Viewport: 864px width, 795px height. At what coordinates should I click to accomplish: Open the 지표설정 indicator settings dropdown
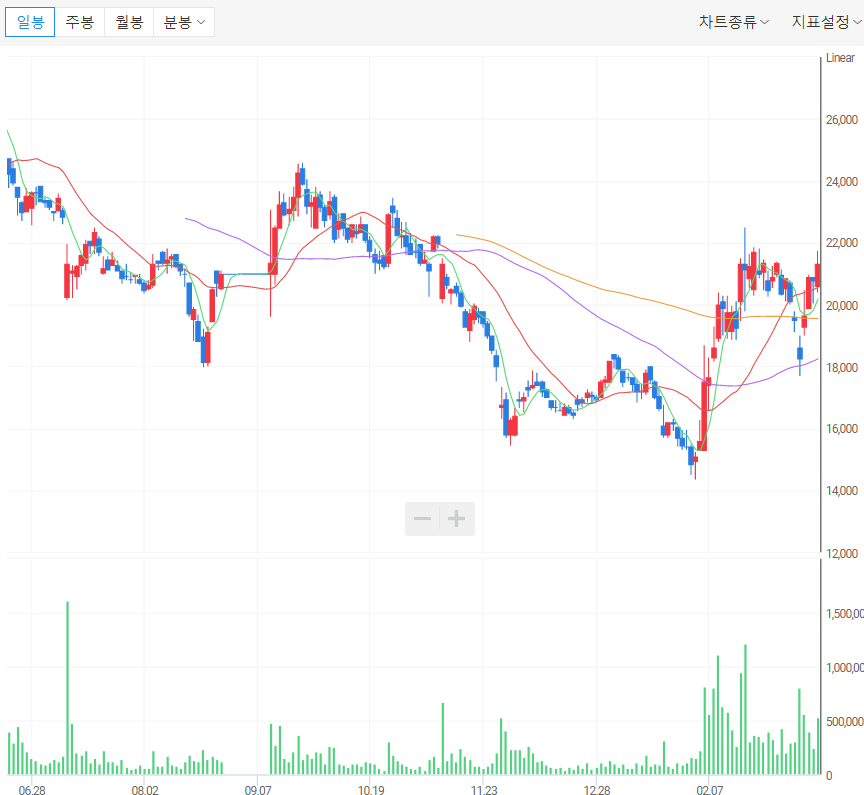tap(826, 22)
